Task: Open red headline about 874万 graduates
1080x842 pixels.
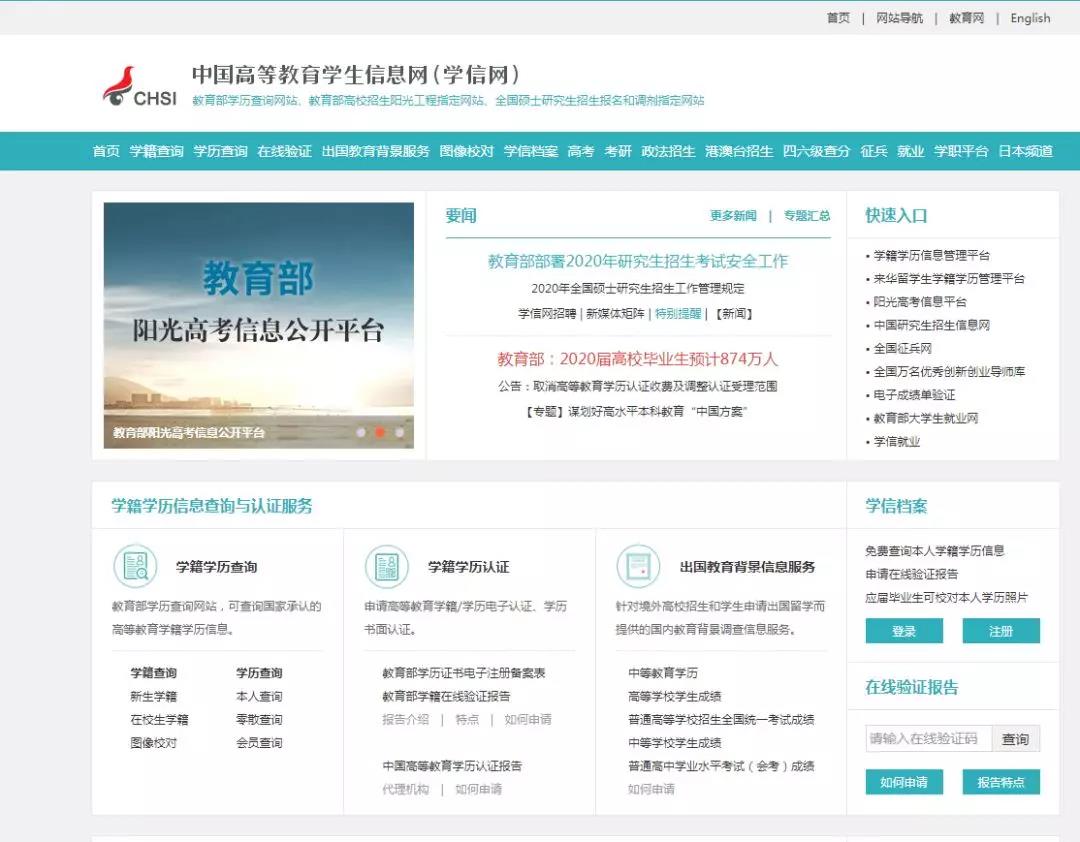Action: point(638,359)
